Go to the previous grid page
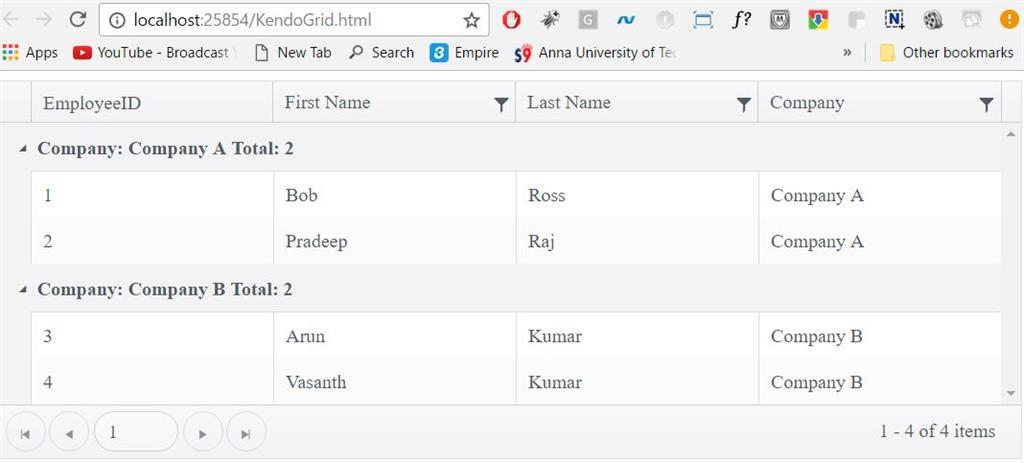 tap(69, 433)
